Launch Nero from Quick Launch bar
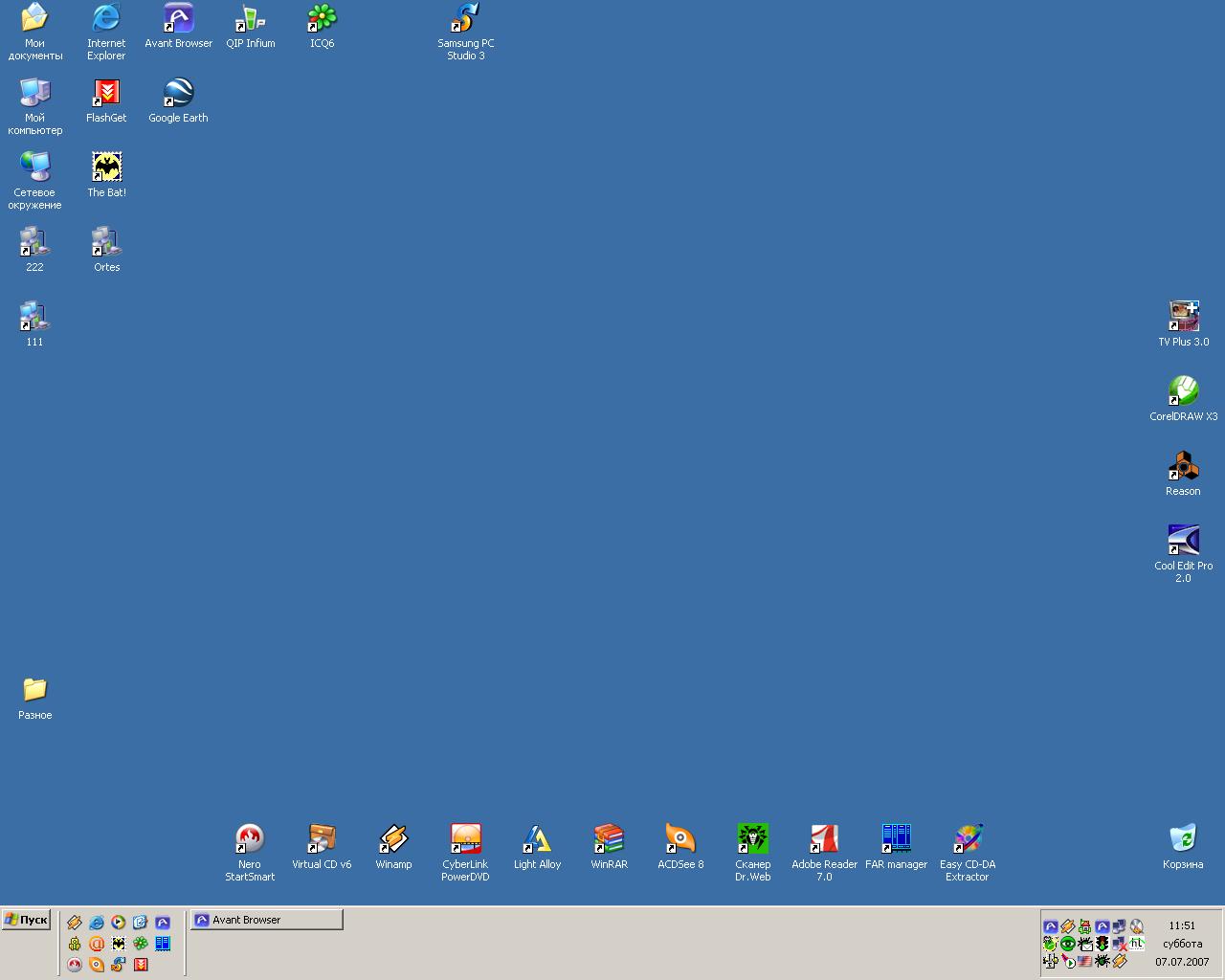The image size is (1225, 980). coord(75,965)
